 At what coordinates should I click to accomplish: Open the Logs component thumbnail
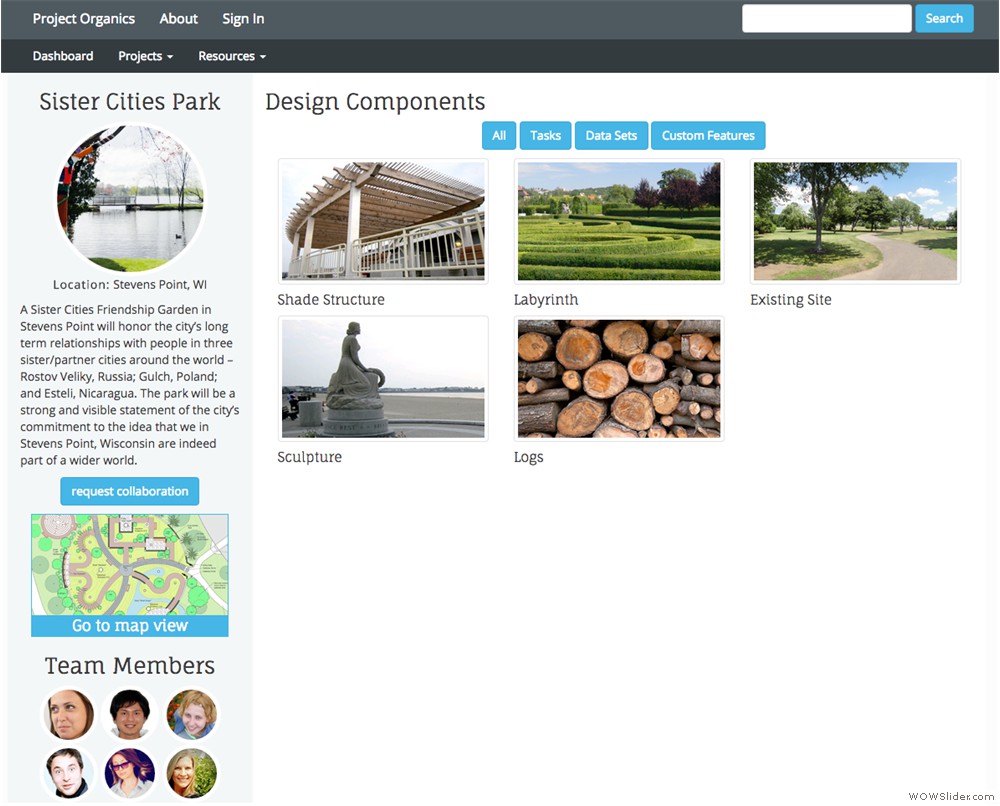tap(618, 378)
